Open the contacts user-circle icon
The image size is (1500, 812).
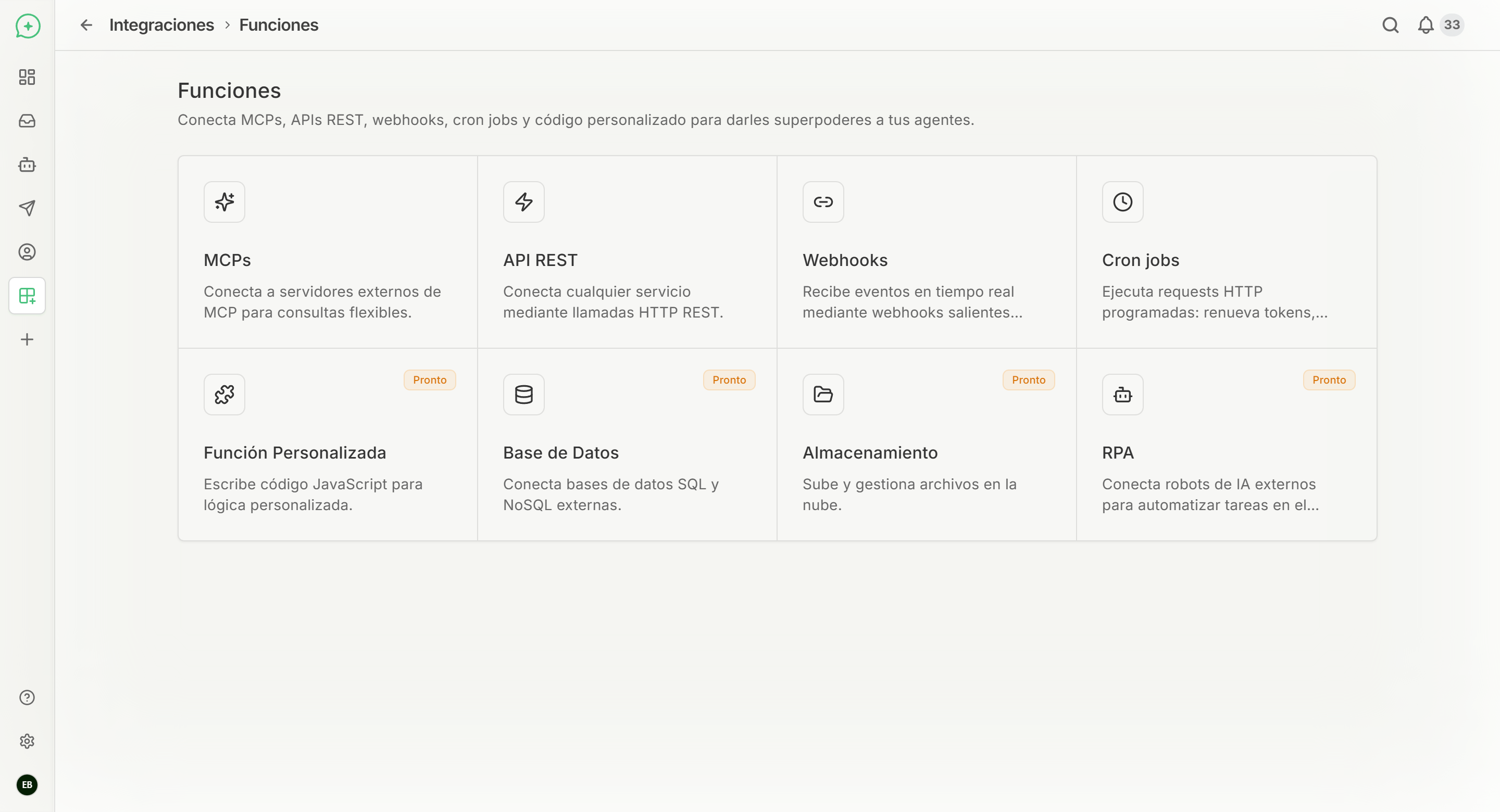(x=27, y=252)
